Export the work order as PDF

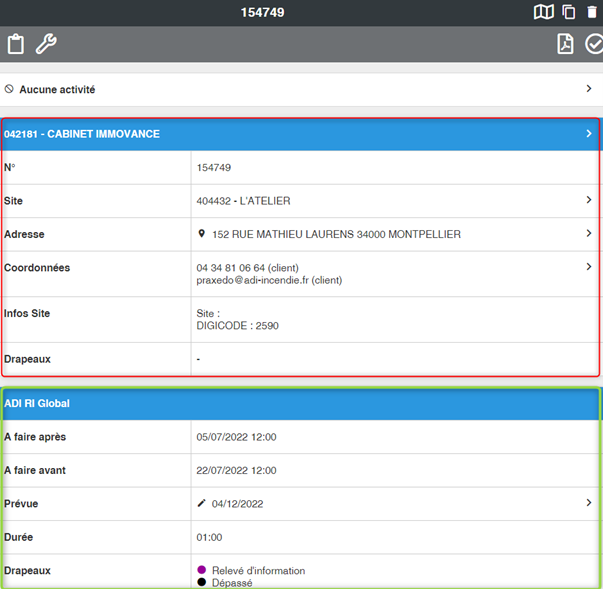(565, 44)
